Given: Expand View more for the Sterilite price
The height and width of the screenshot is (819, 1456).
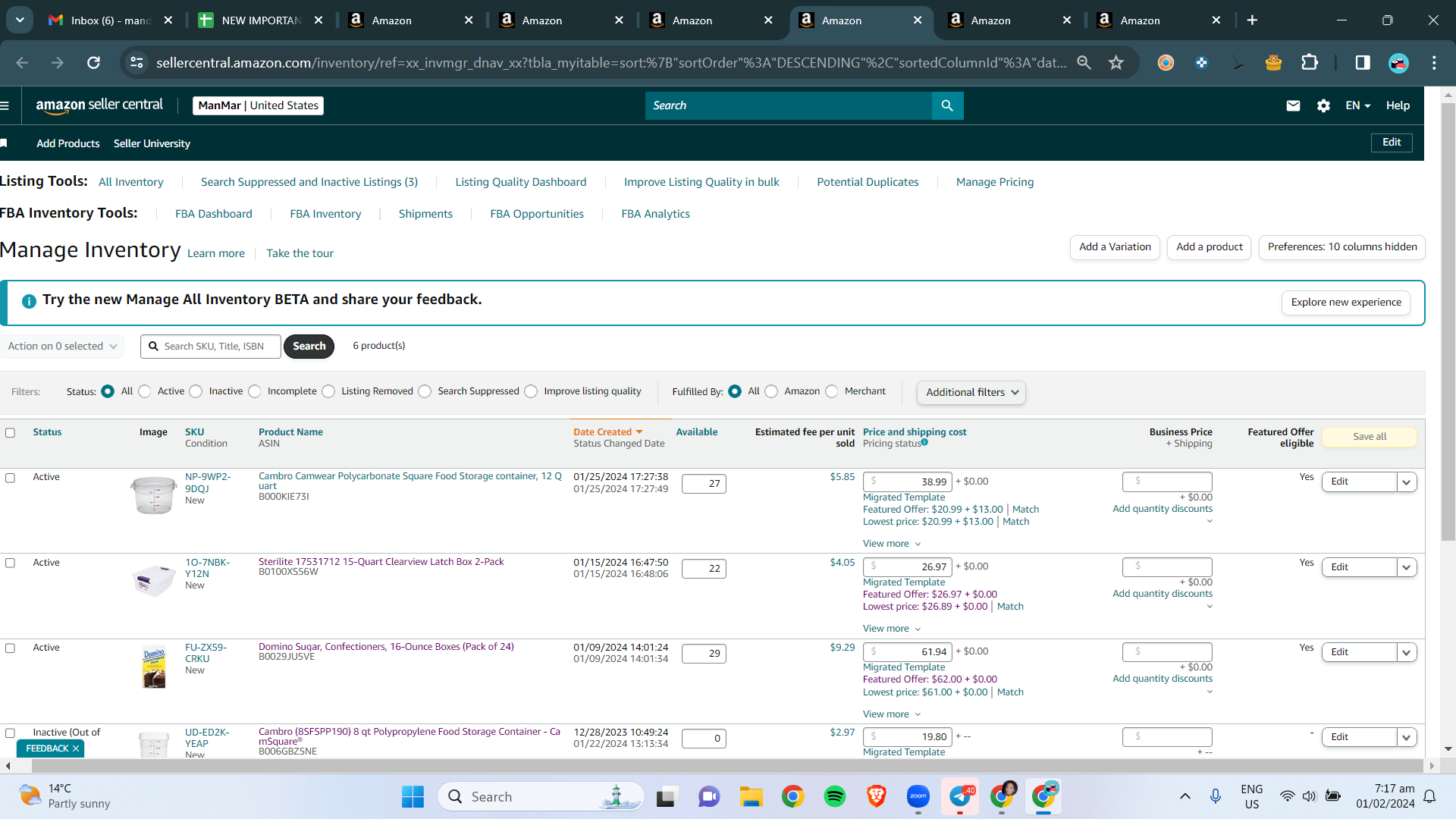Looking at the screenshot, I should tap(892, 629).
